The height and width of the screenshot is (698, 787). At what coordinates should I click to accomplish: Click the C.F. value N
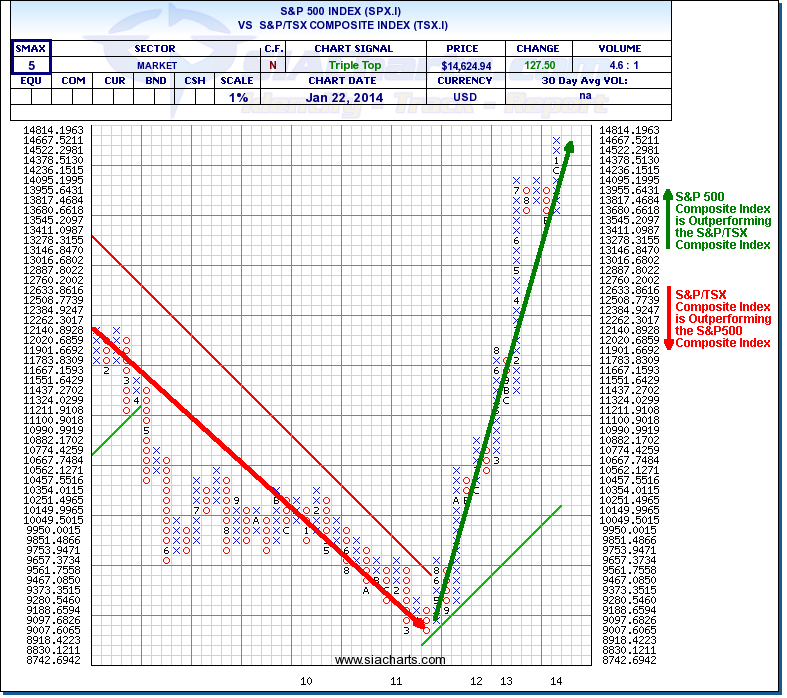click(x=272, y=65)
